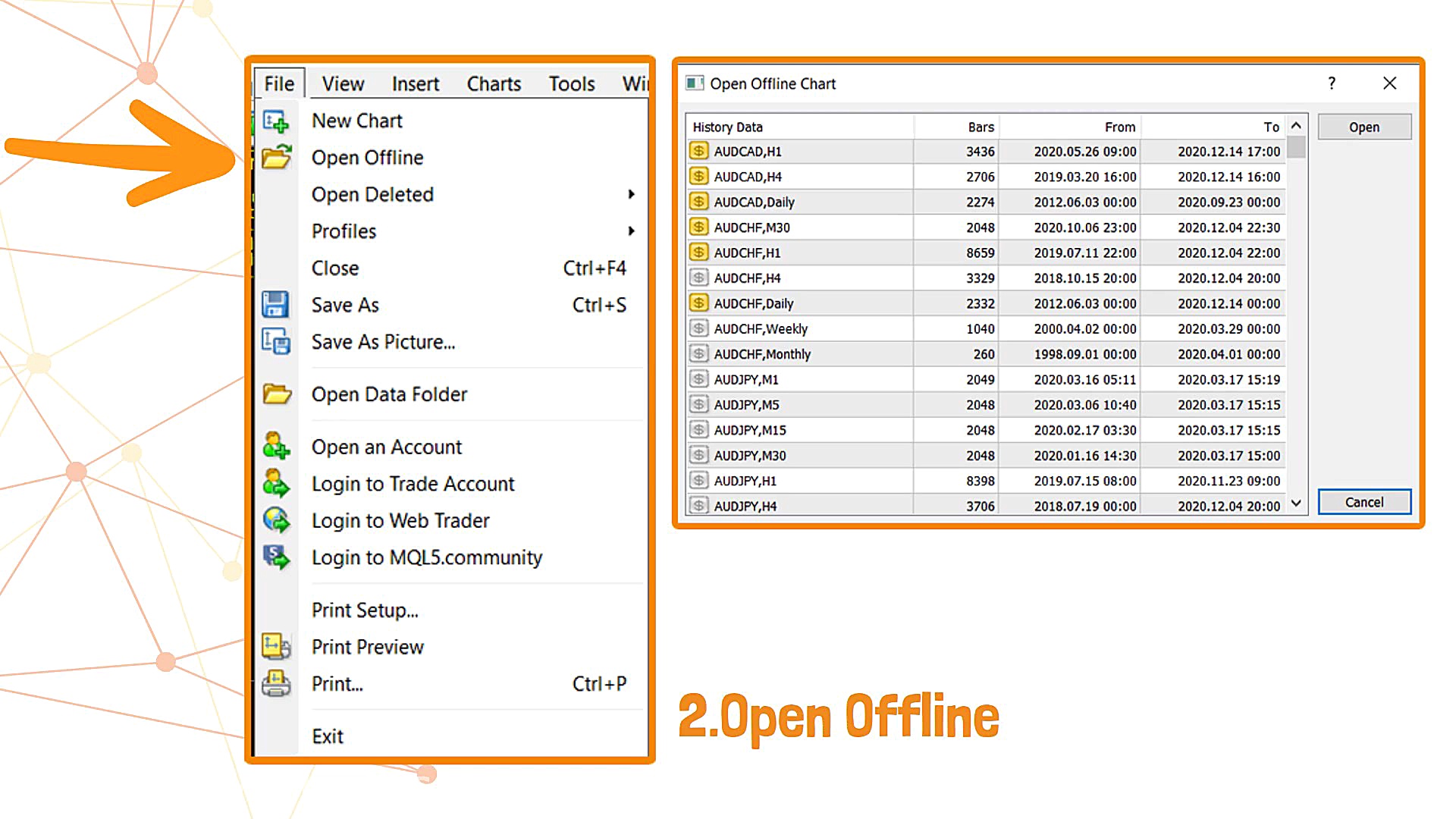Click the Save As Picture icon
Viewport: 1456px width, 819px height.
click(275, 342)
